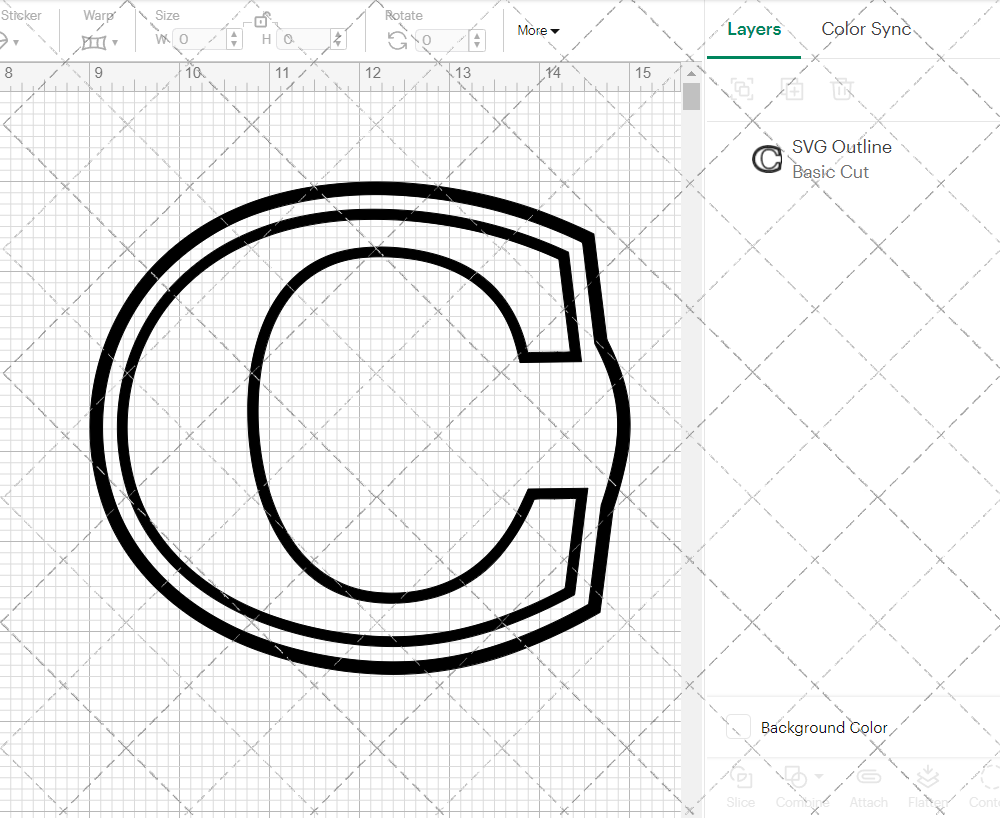The image size is (1000, 818).
Task: Click the Basic Cut layer label
Action: [x=830, y=172]
